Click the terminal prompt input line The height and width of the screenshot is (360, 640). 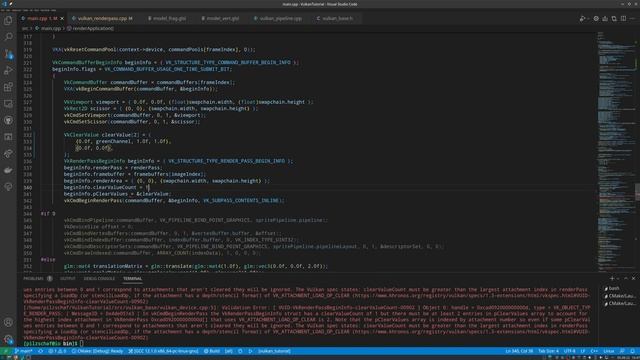(x=53, y=344)
